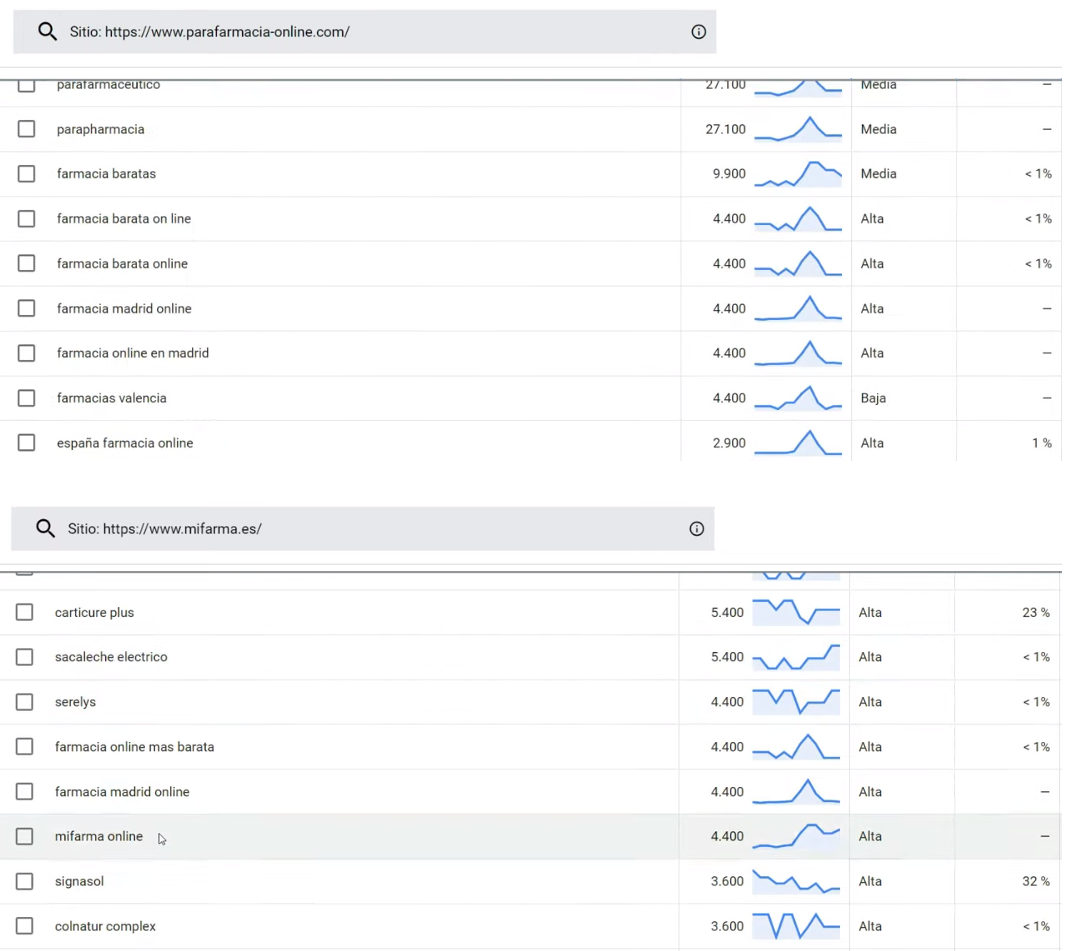1067x951 pixels.
Task: Check the colnatur complex checkbox
Action: tap(24, 926)
